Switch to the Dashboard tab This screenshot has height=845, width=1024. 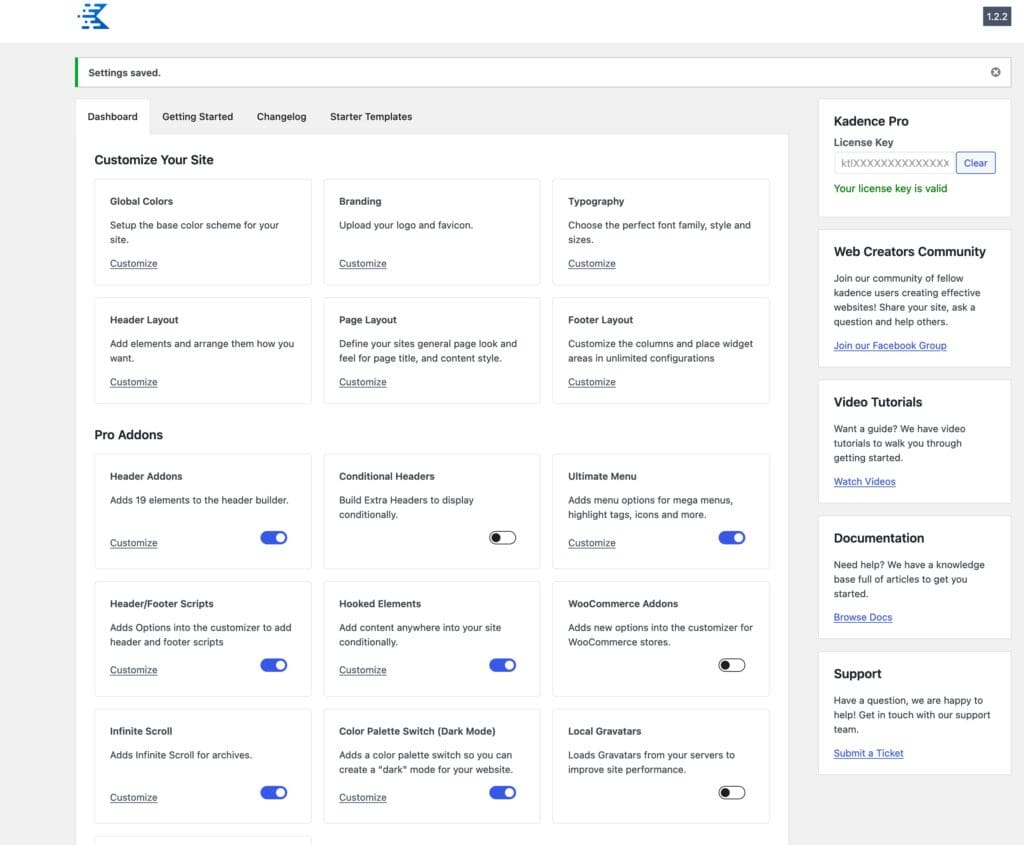[x=112, y=116]
